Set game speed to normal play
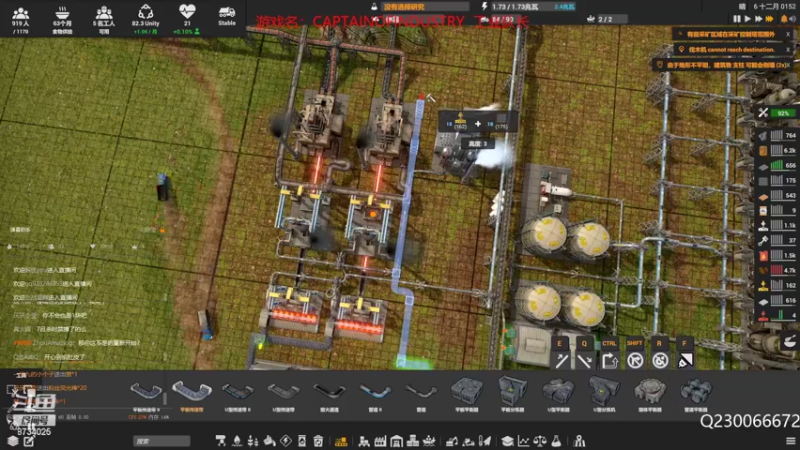 coord(747,19)
